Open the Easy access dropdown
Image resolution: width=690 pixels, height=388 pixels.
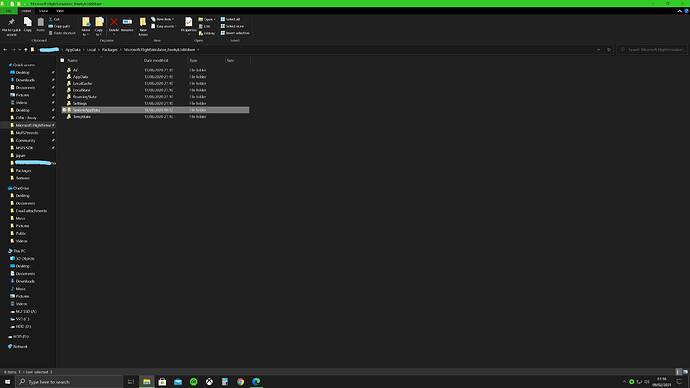[164, 26]
